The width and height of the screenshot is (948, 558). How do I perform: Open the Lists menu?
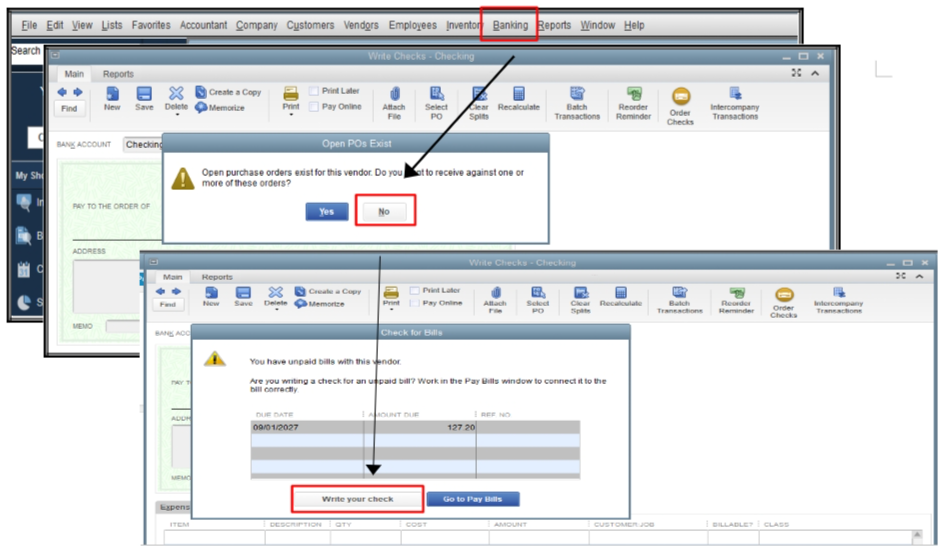point(111,25)
